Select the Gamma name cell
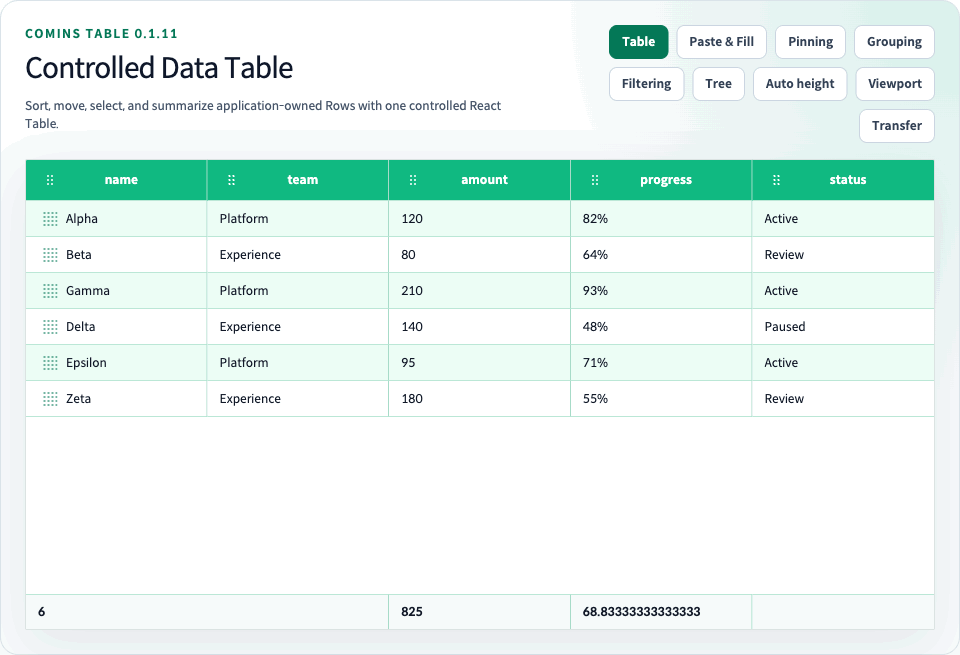Image resolution: width=960 pixels, height=655 pixels. coord(116,291)
